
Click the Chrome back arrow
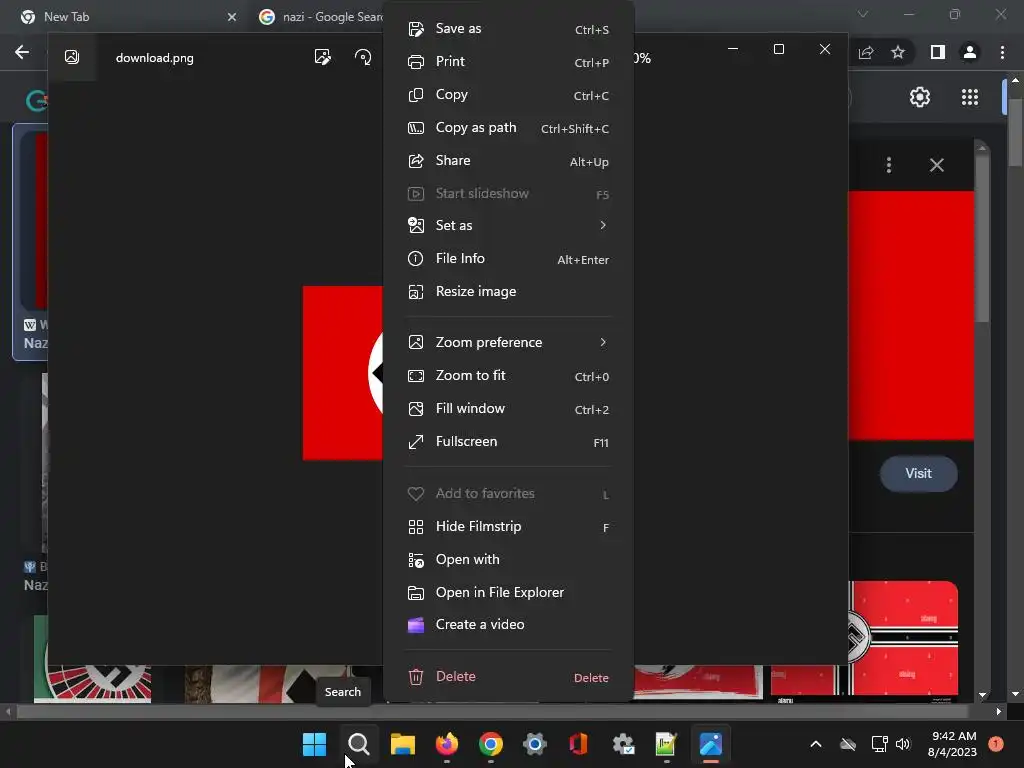click(x=22, y=52)
